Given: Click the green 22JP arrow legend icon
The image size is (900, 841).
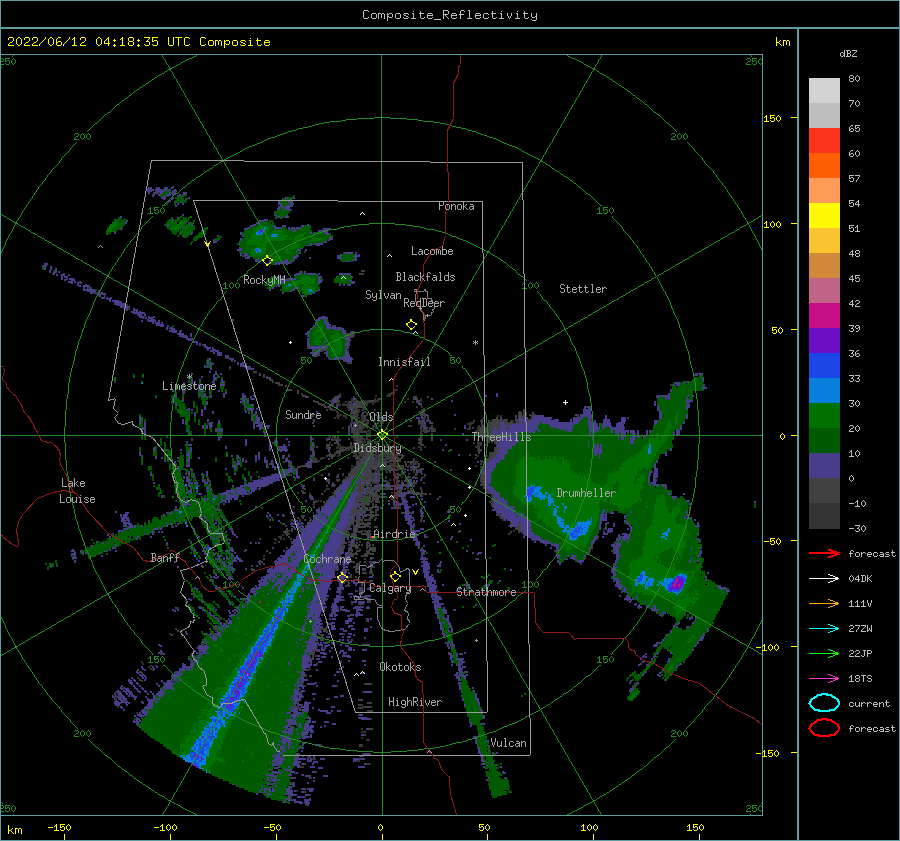Looking at the screenshot, I should pyautogui.click(x=824, y=653).
